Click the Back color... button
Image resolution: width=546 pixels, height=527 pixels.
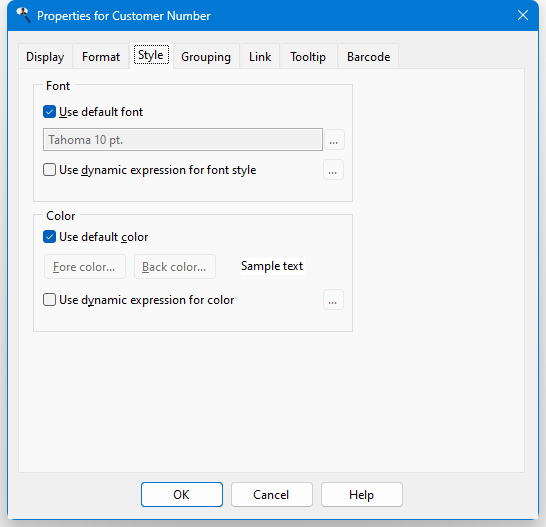(x=175, y=267)
